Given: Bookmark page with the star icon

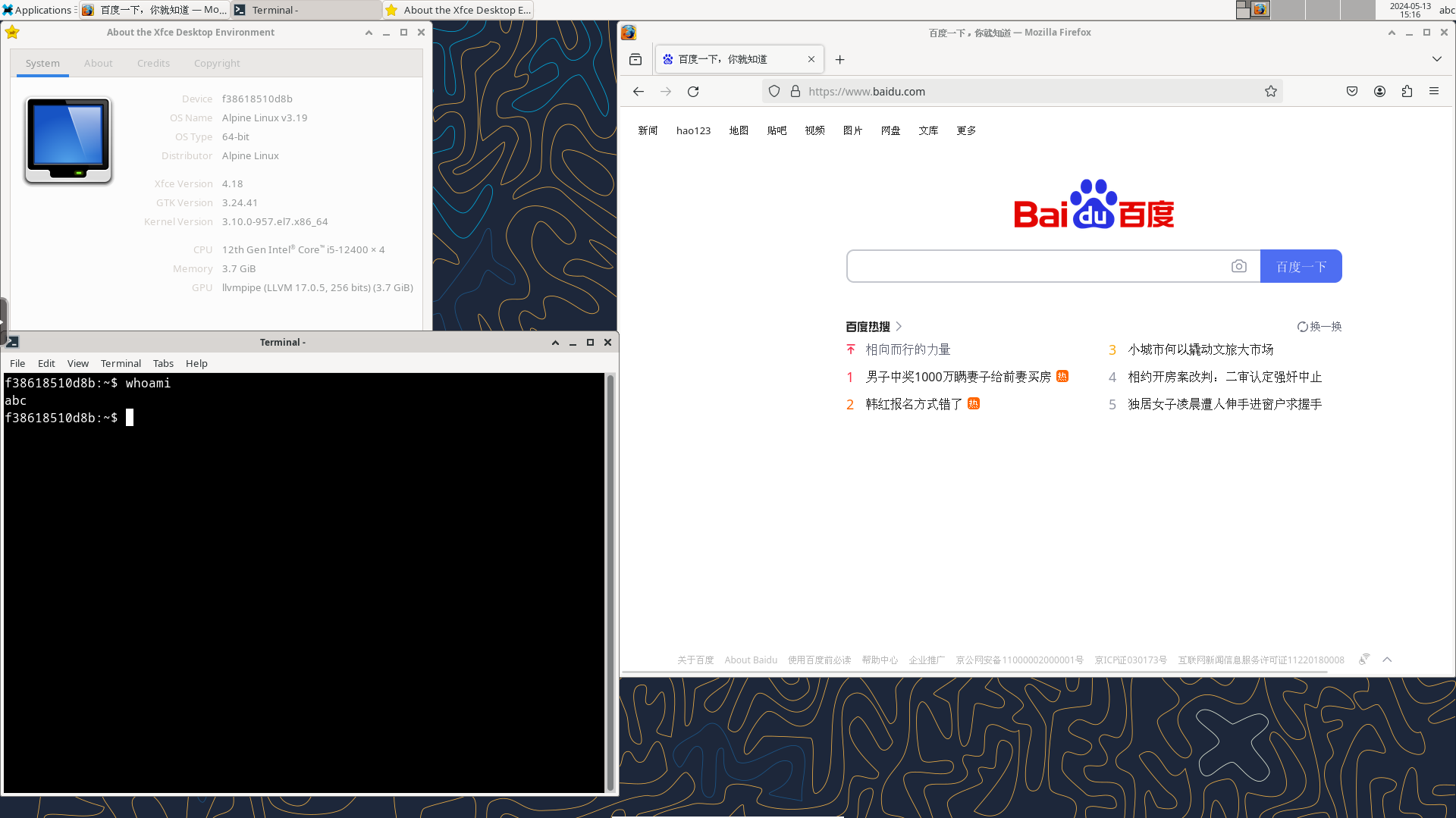Looking at the screenshot, I should (1271, 91).
